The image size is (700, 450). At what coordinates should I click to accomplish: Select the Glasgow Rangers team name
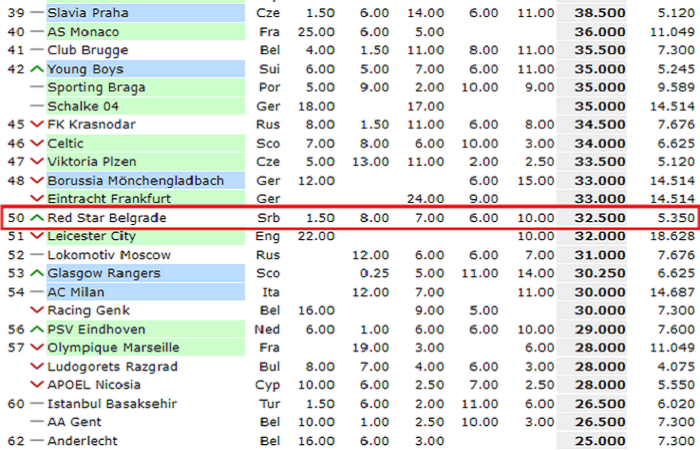tap(104, 273)
